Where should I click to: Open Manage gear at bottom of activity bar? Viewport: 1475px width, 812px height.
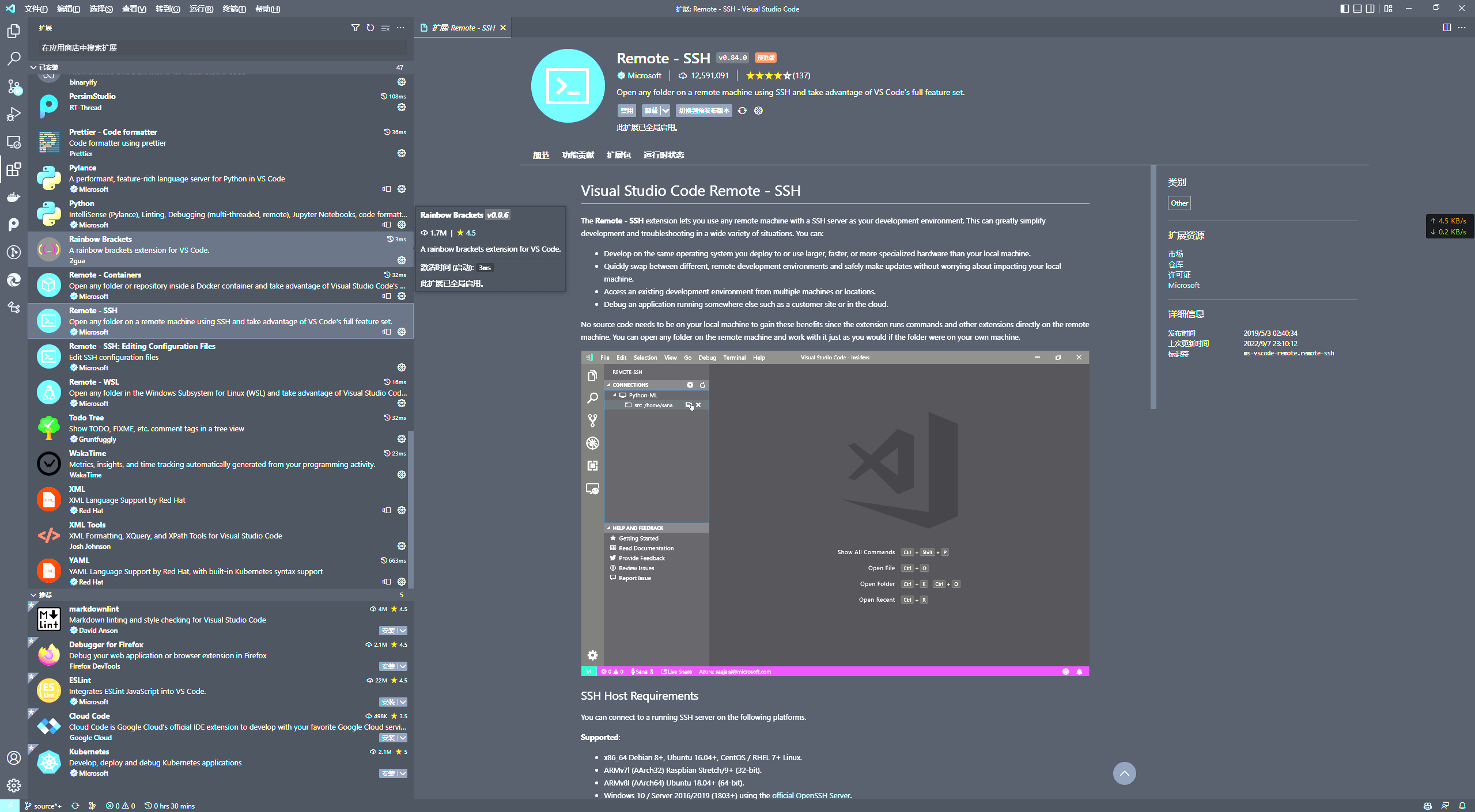tap(14, 786)
